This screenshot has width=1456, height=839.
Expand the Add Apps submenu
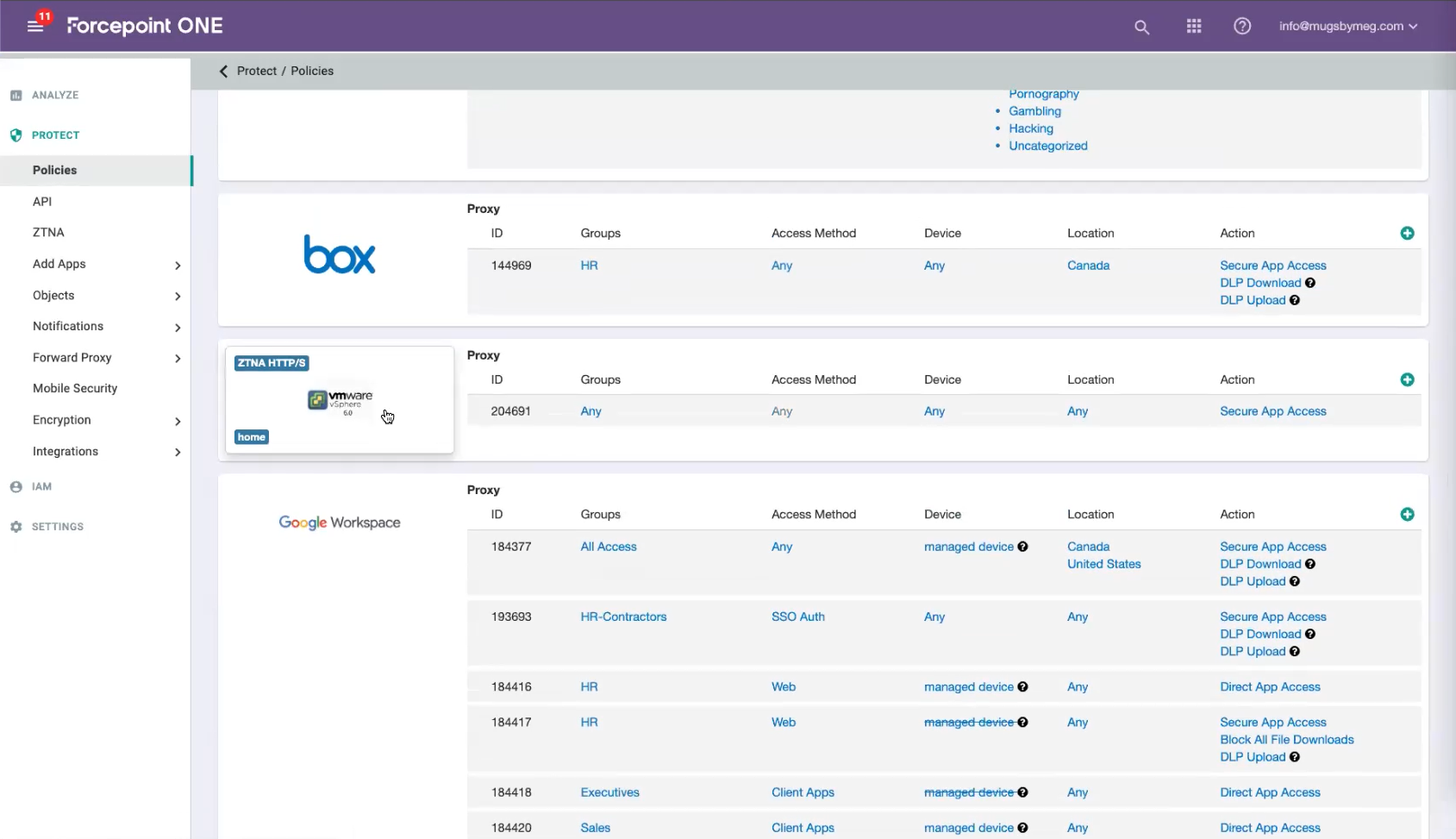point(177,265)
